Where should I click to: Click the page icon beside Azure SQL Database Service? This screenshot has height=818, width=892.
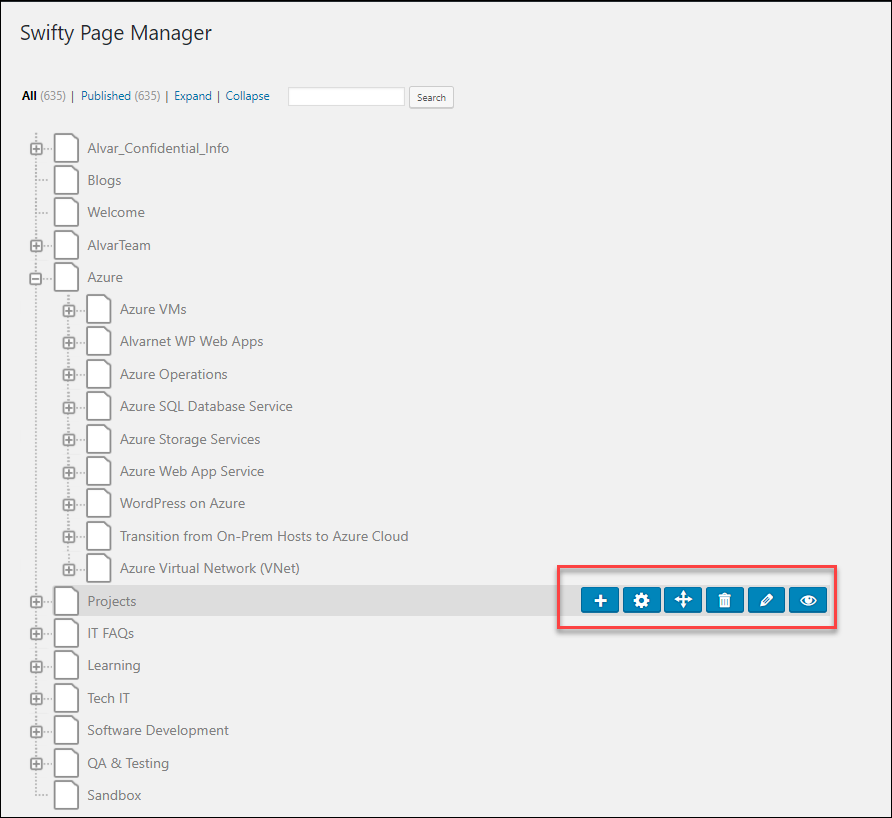99,406
